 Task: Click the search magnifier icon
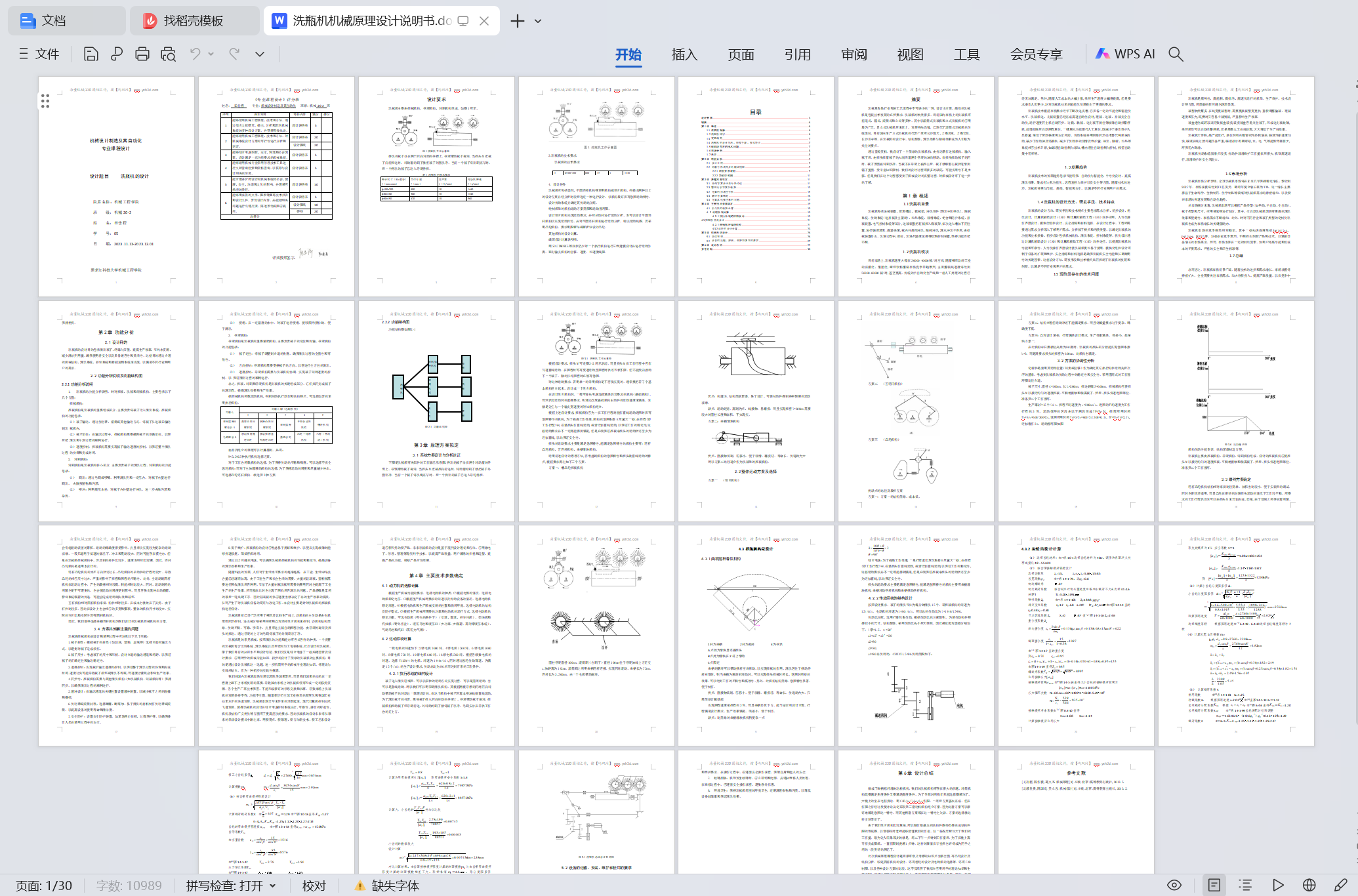(1176, 54)
